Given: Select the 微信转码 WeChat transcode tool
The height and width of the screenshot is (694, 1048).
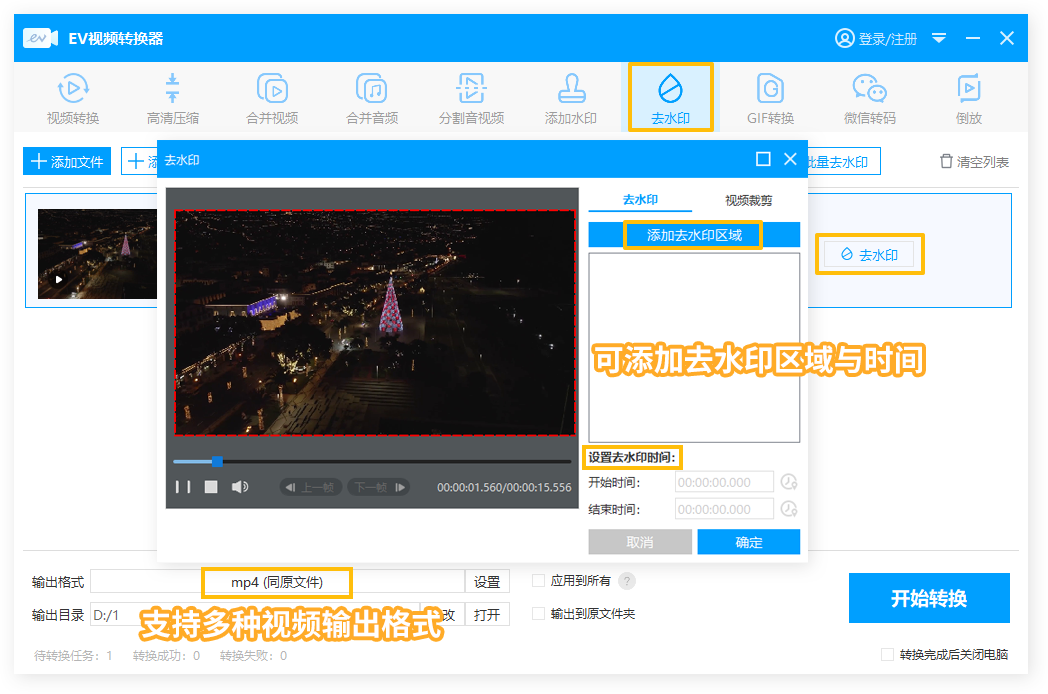Looking at the screenshot, I should 869,99.
